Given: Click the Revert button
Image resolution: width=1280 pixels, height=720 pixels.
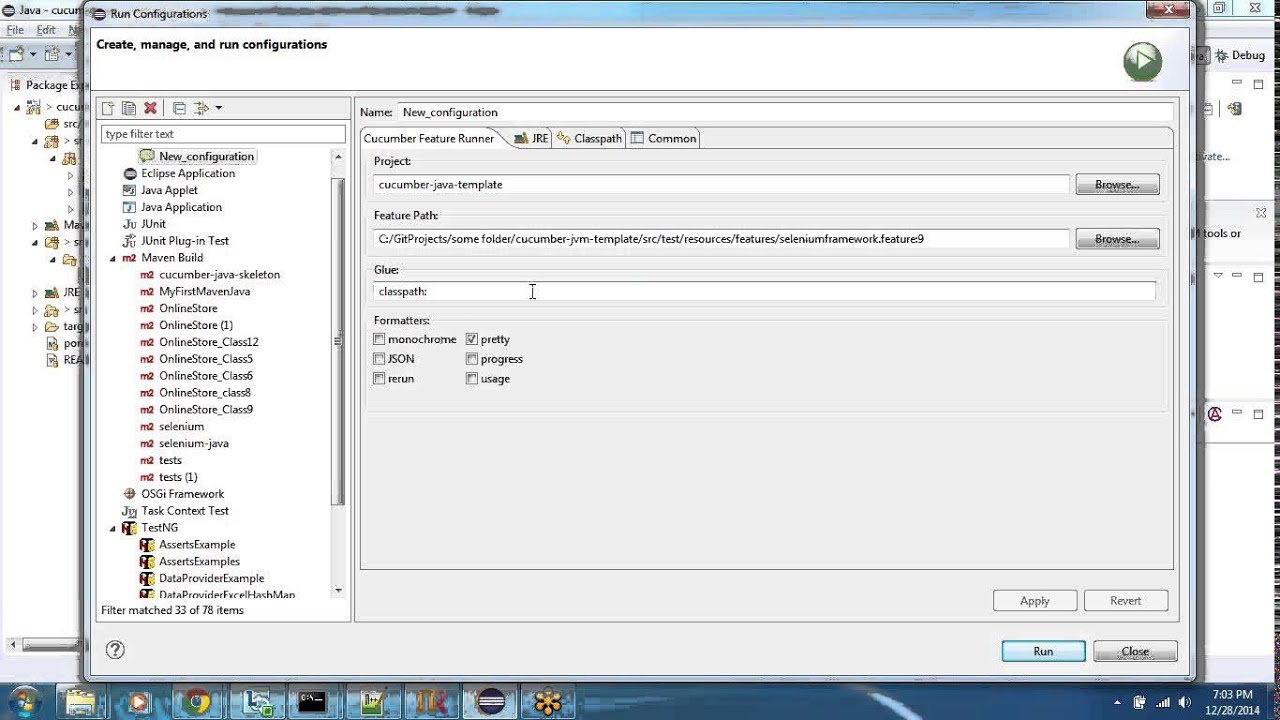Looking at the screenshot, I should 1126,601.
